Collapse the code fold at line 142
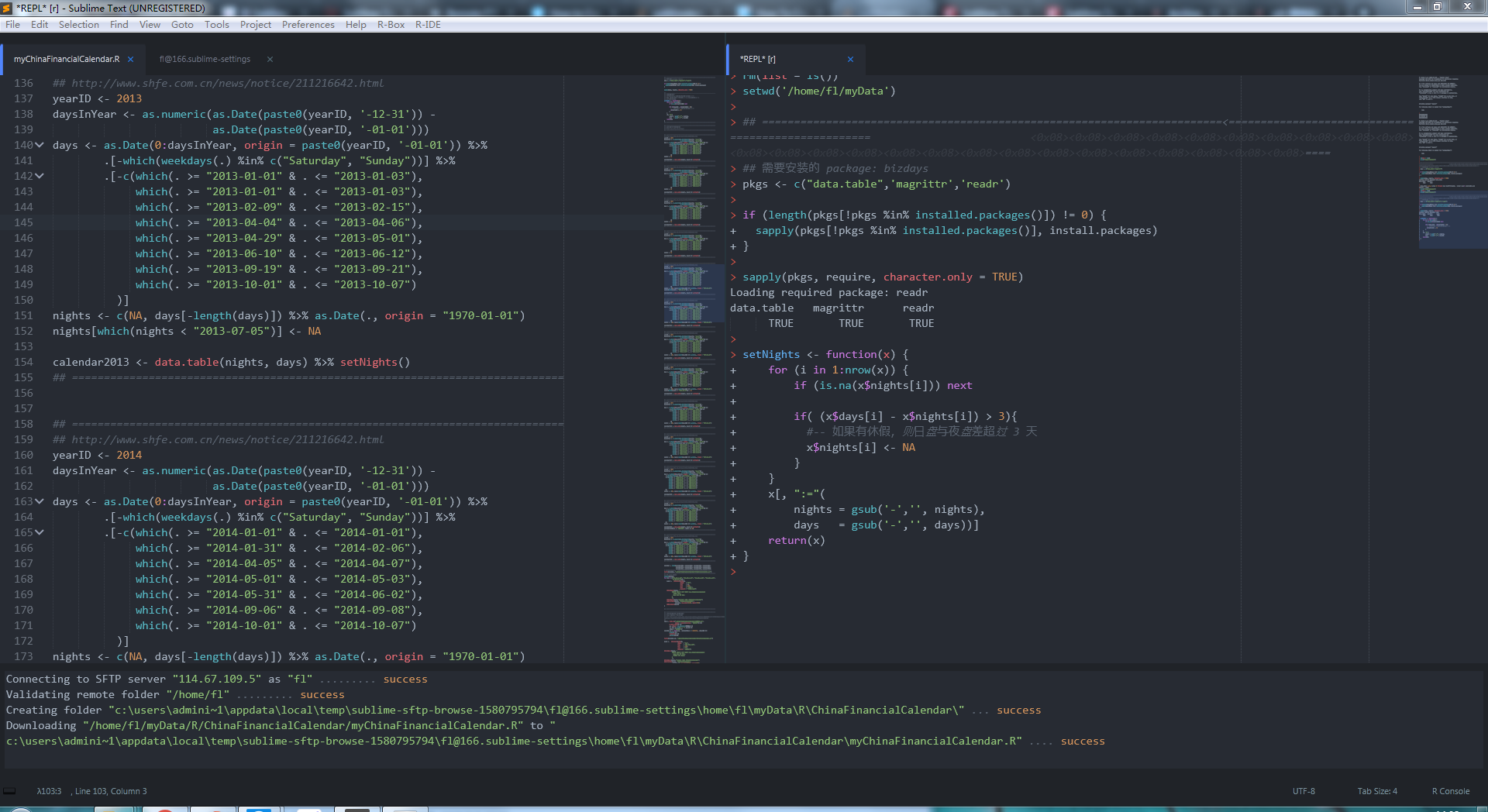 point(40,176)
